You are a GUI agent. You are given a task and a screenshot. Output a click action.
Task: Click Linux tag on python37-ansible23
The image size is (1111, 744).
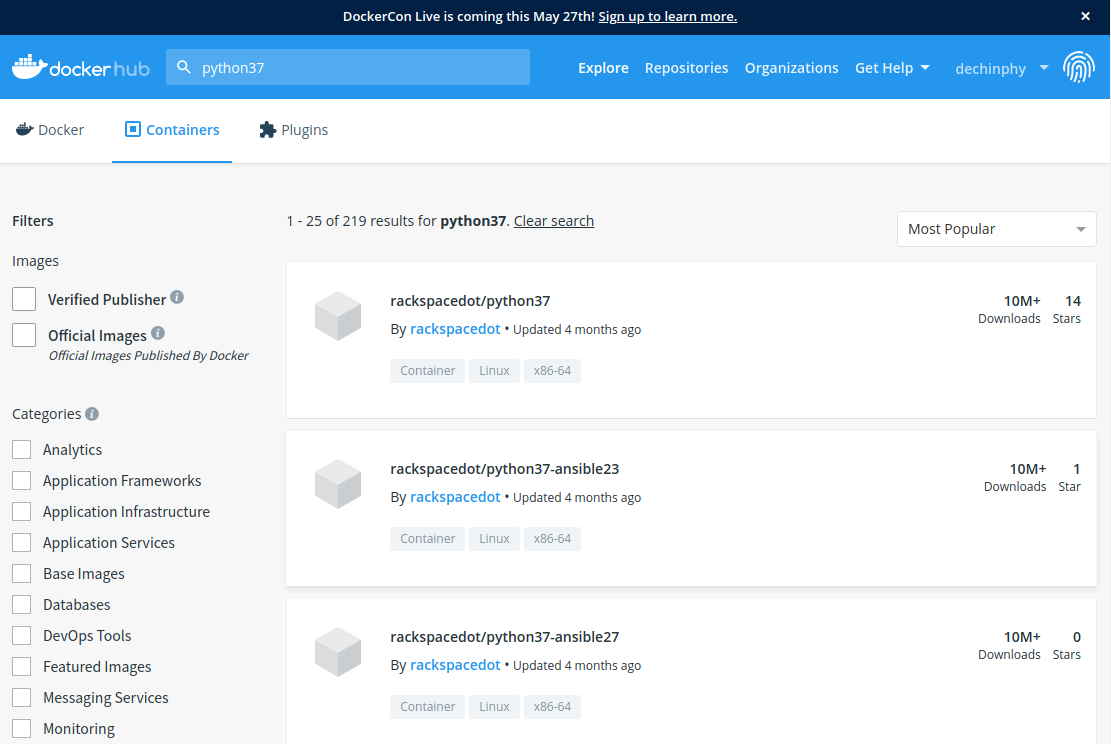(494, 539)
